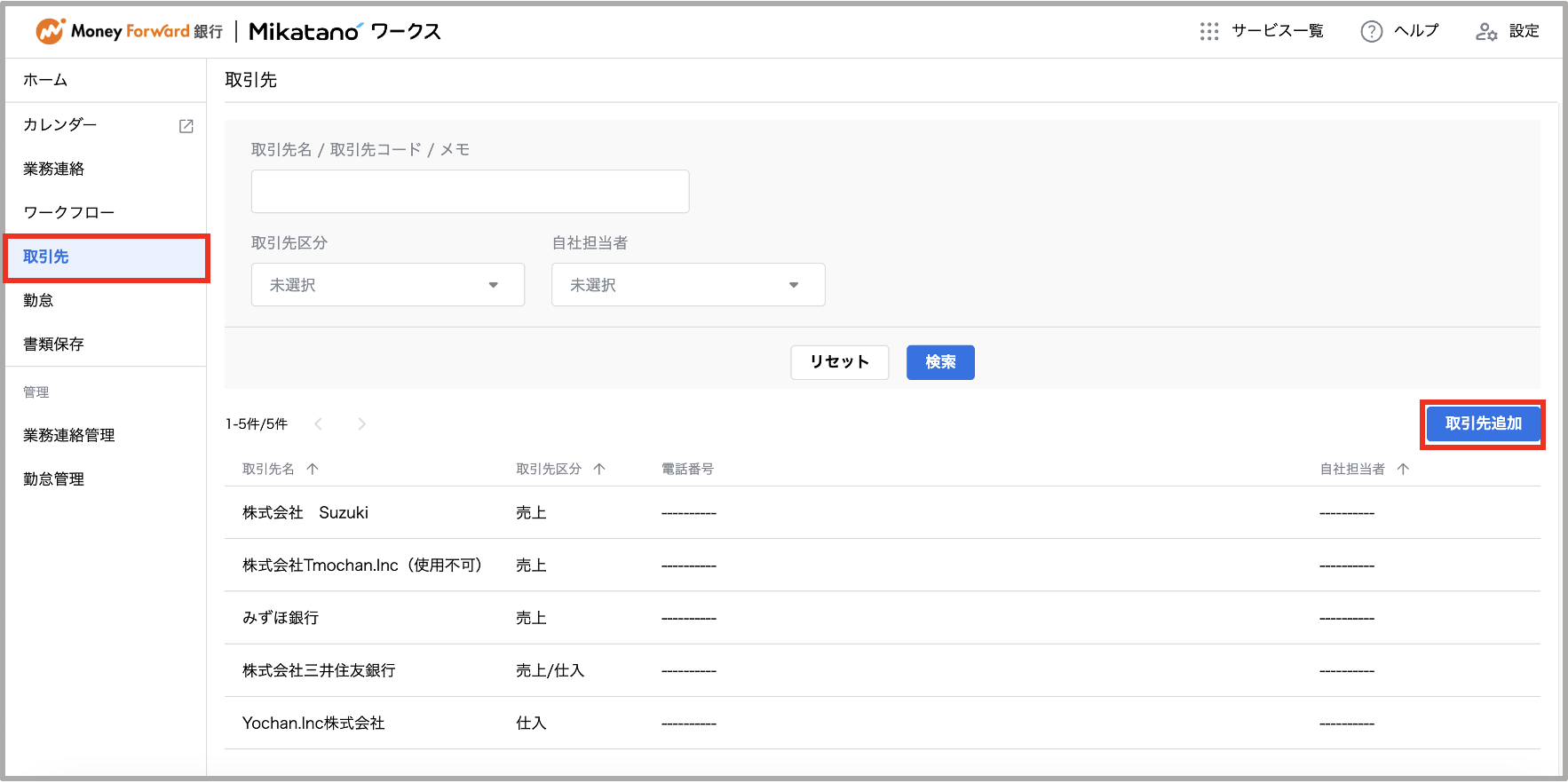
Task: Open the 設定 user gear icon
Action: point(1486,32)
